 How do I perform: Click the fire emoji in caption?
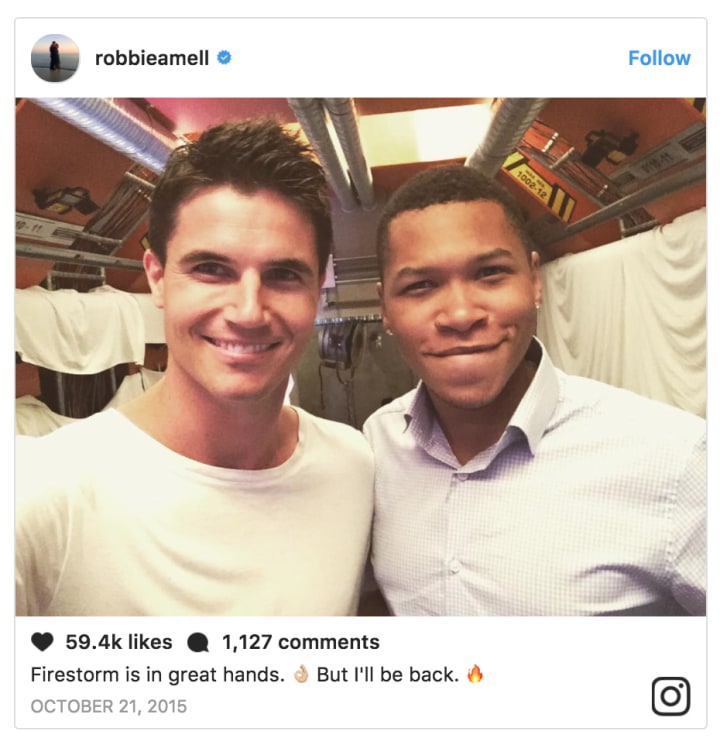[475, 674]
